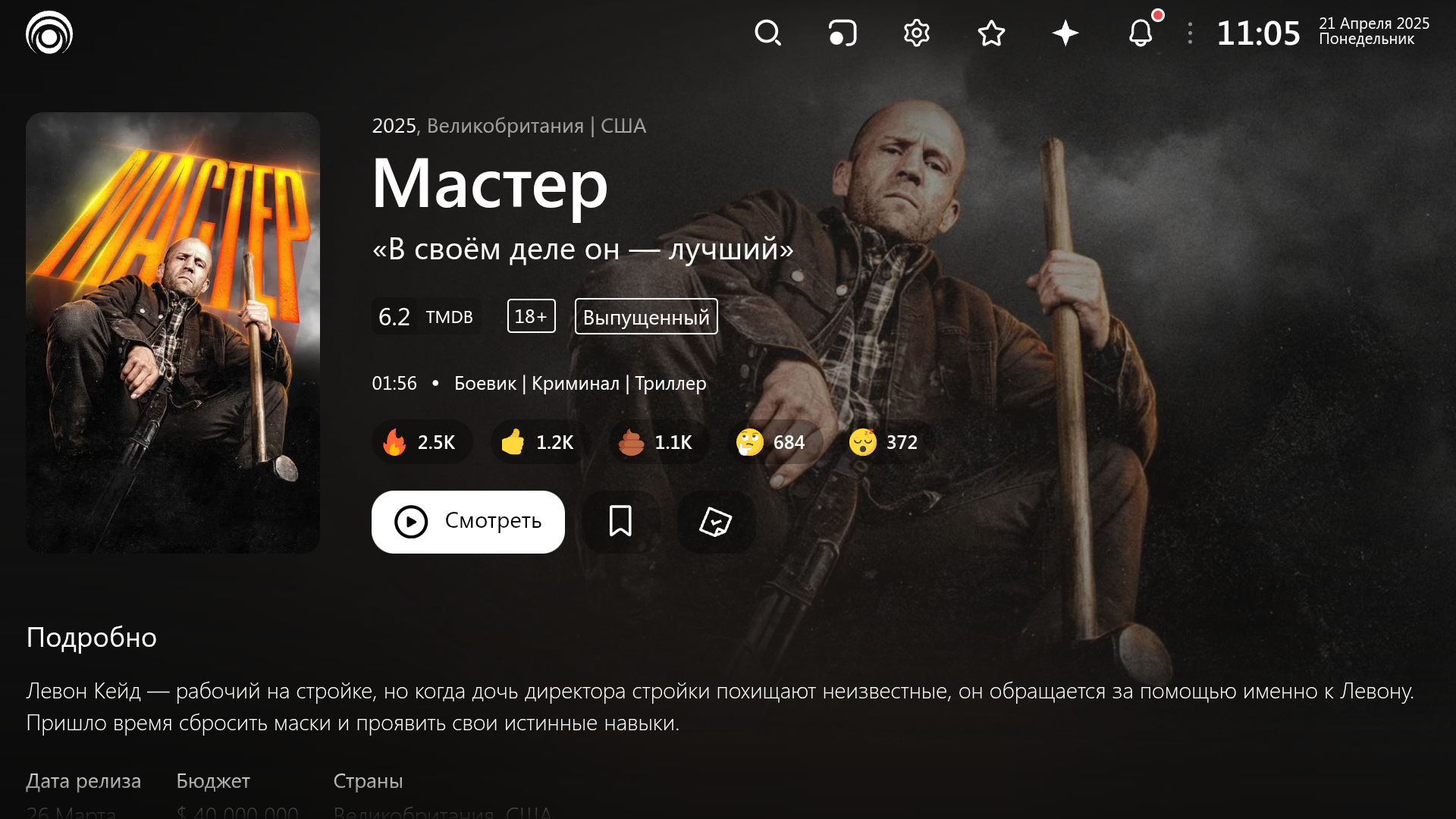Open notifications via the bell icon

(x=1141, y=33)
